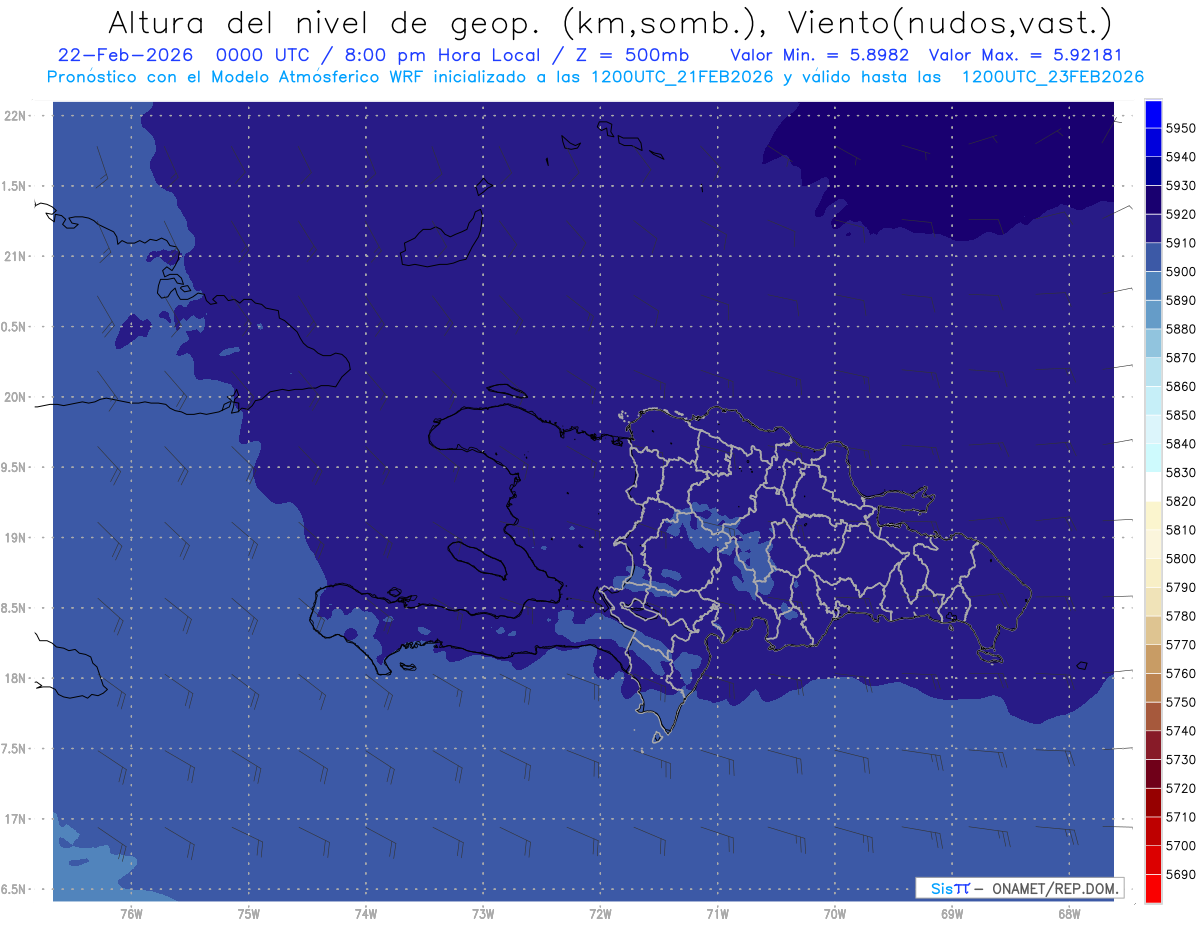Screen dimensions: 1200x927
Task: Select the 5950 colorbar value
Action: 1181,128
